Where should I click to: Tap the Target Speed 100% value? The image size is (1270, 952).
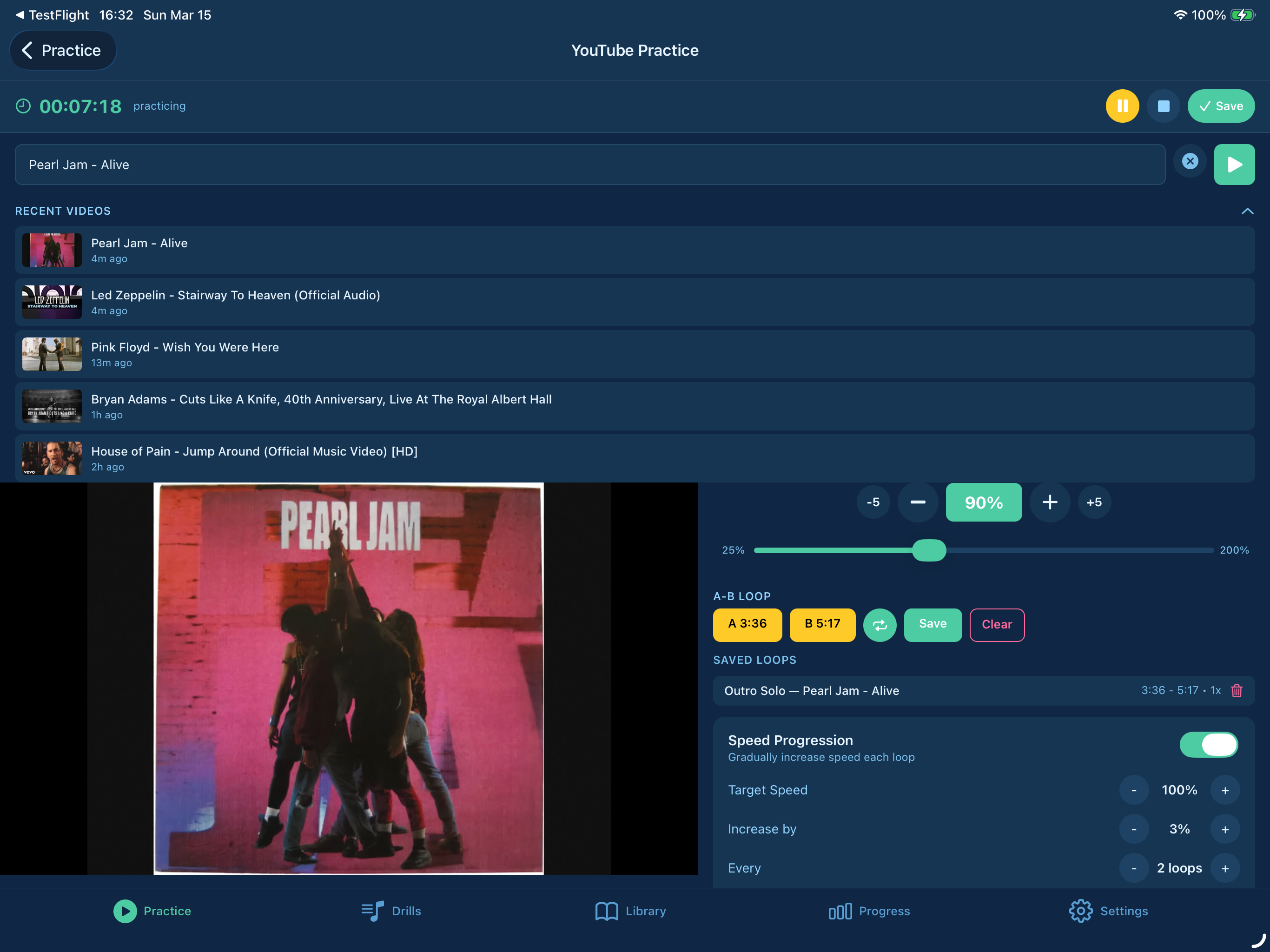click(x=1179, y=791)
